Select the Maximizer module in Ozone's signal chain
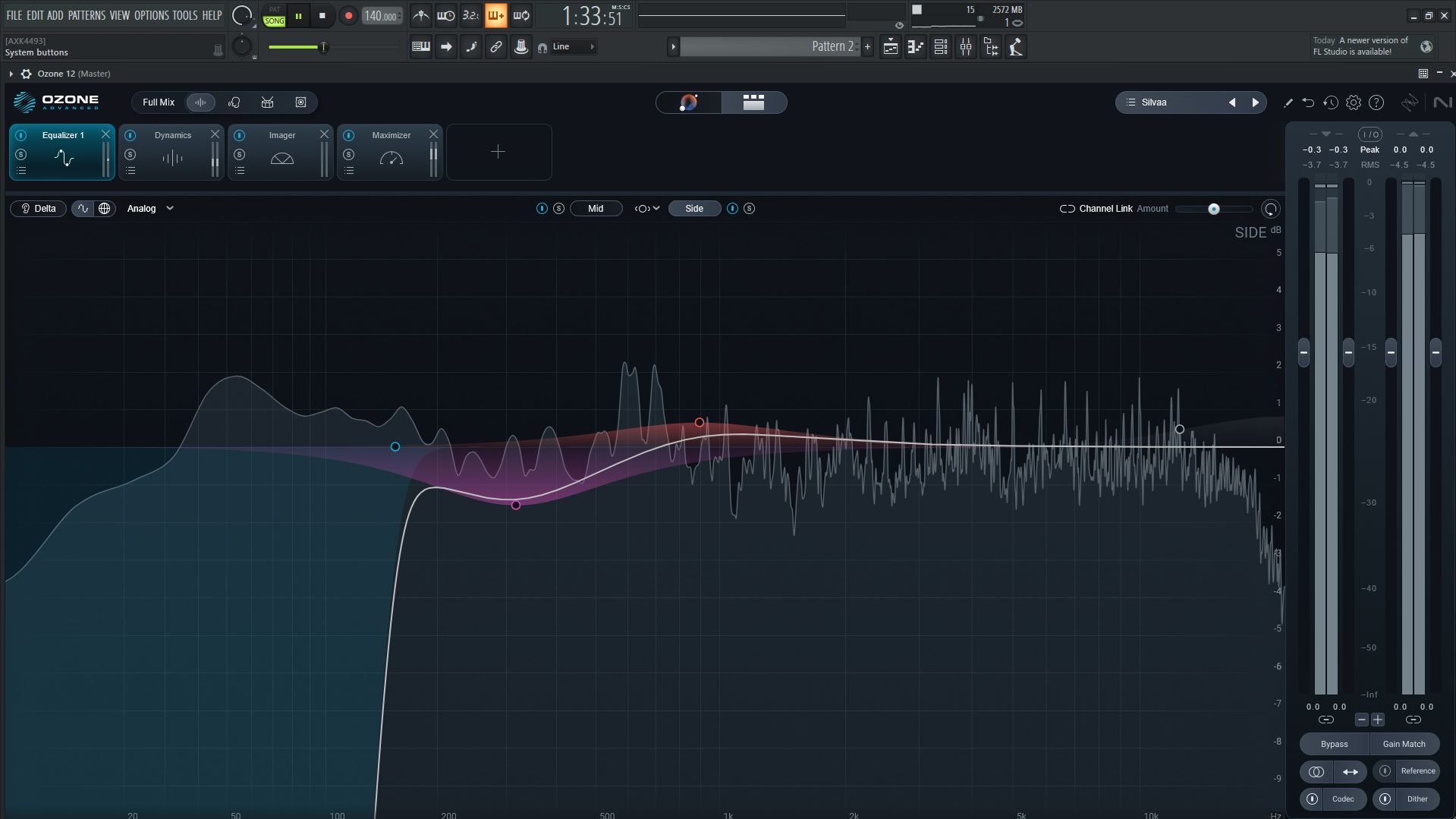1456x819 pixels. (390, 135)
